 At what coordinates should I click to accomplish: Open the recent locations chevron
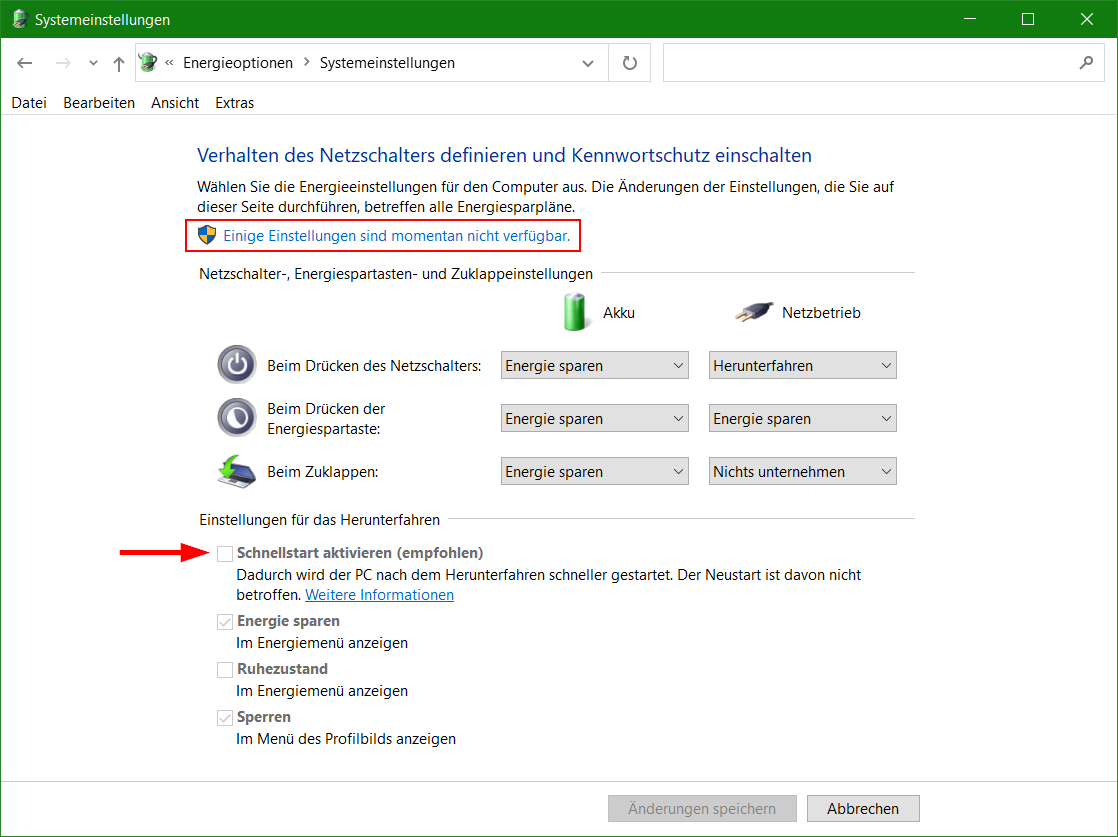point(93,63)
